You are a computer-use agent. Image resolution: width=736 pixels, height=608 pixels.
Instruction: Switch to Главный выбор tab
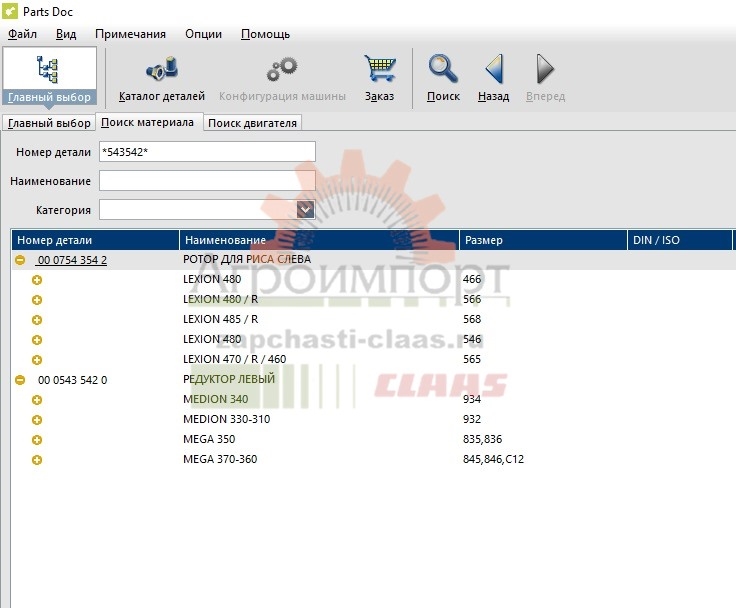pos(49,123)
